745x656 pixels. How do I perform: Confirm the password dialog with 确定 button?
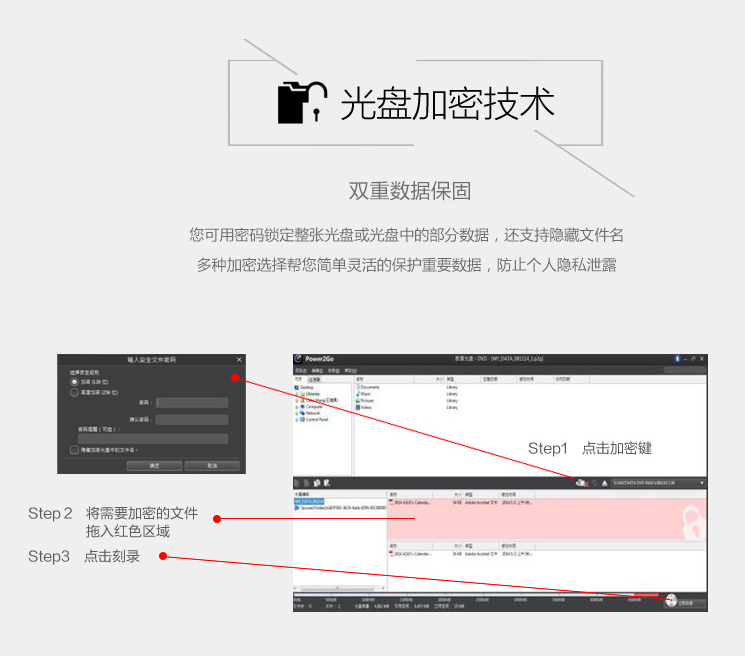click(x=154, y=466)
